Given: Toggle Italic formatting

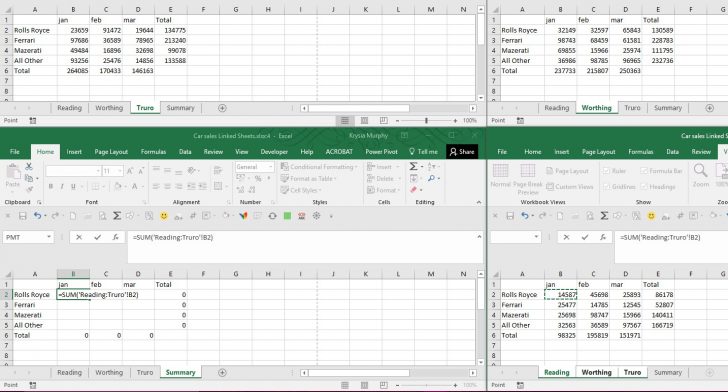Looking at the screenshot, I should 62,187.
